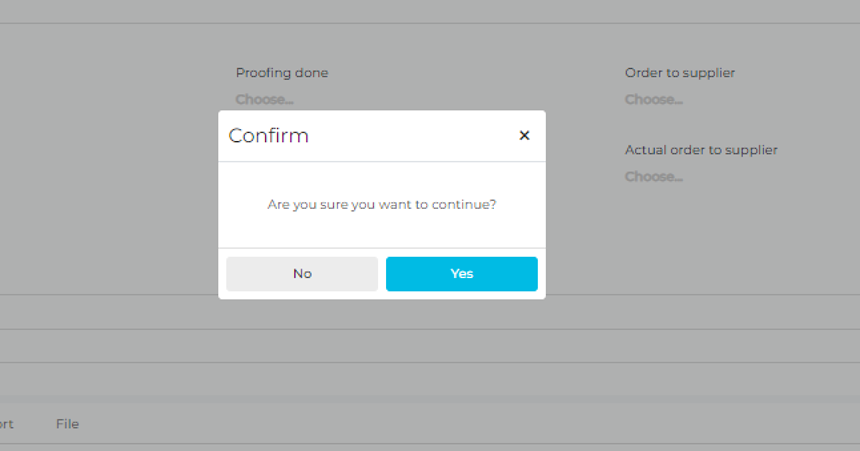Viewport: 860px width, 451px height.
Task: Click the "Are you sure" confirmation message
Action: tap(382, 204)
